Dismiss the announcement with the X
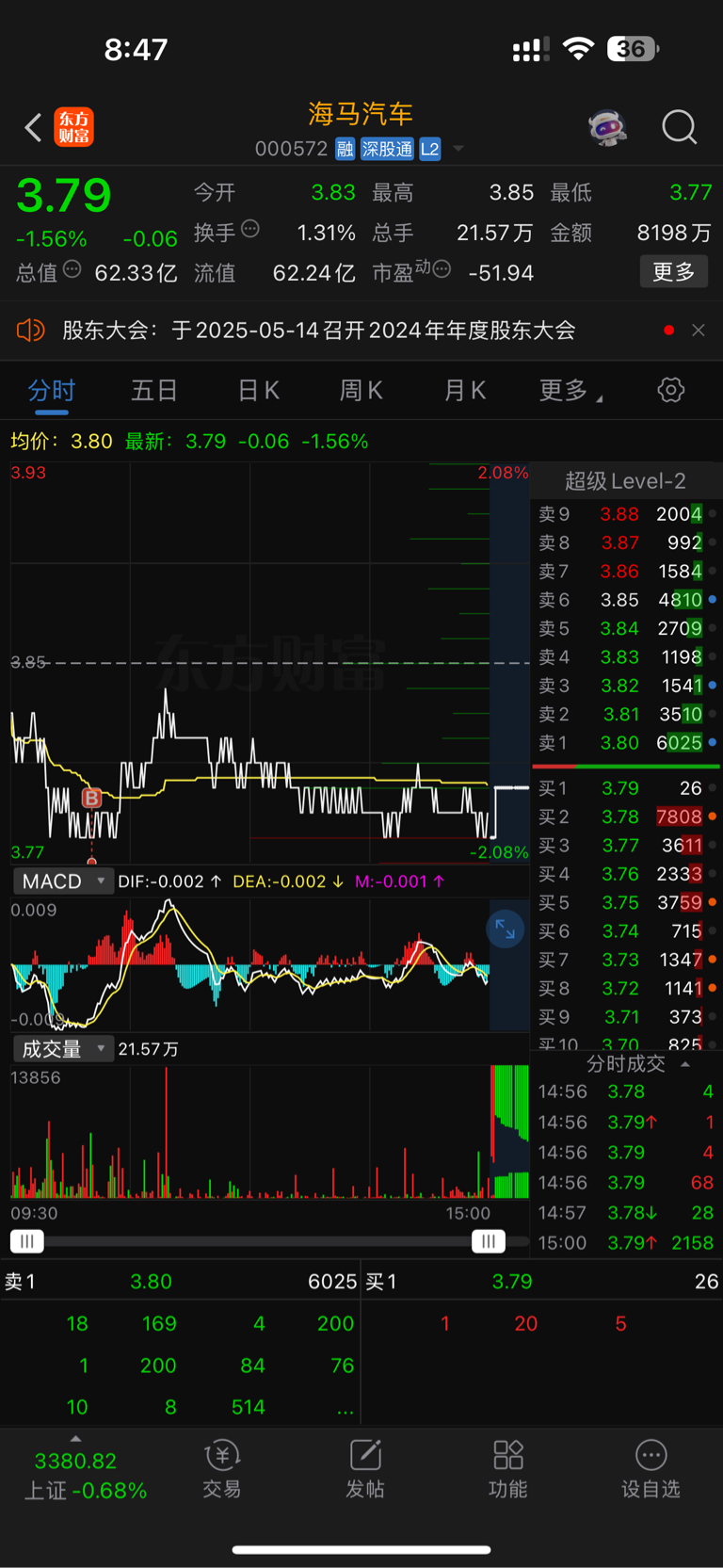Screen dimensions: 723x1568 click(699, 331)
